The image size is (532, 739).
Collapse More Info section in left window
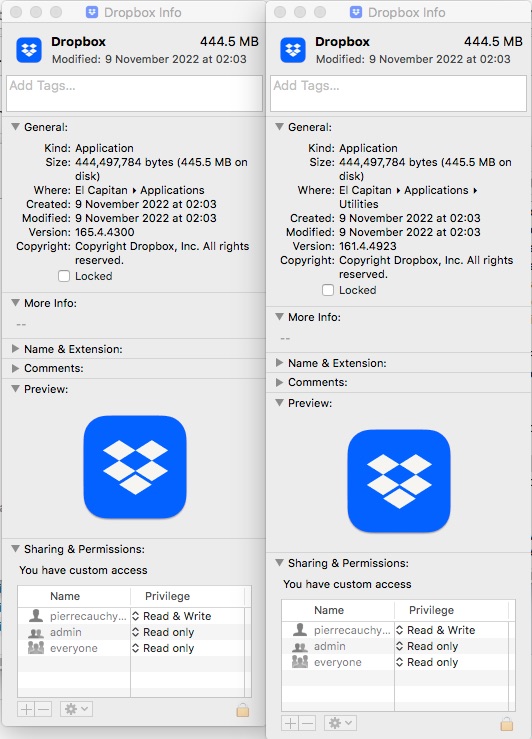pos(16,303)
